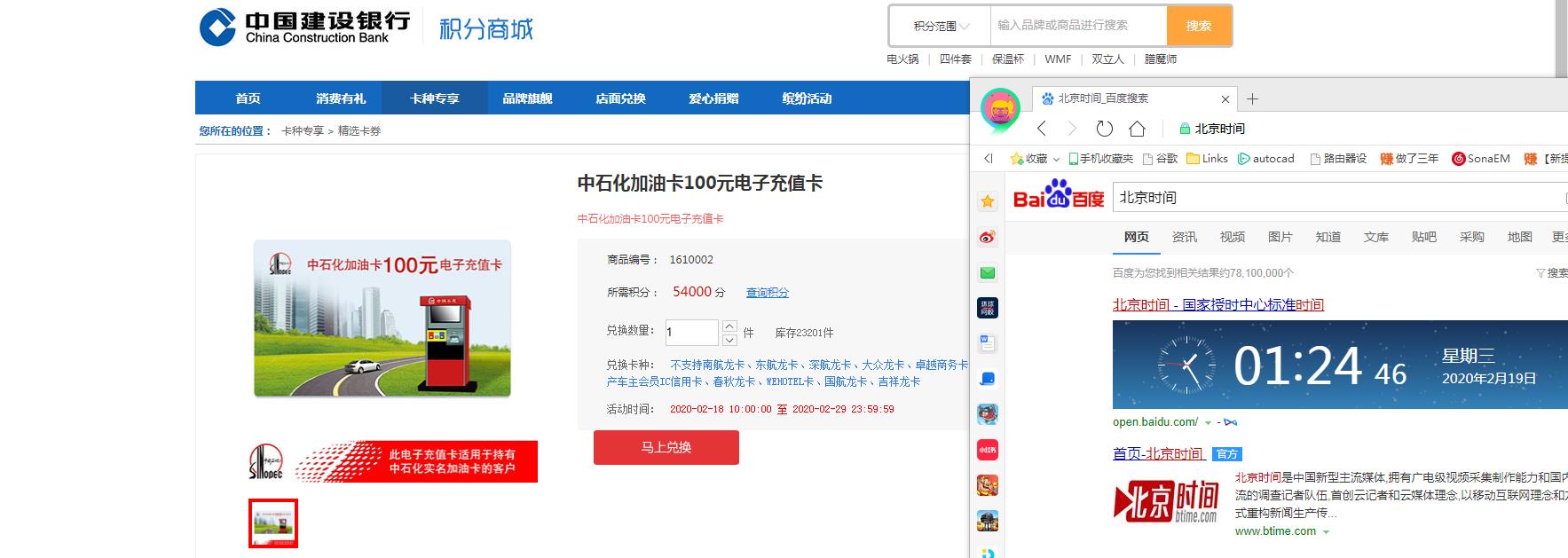This screenshot has width=1568, height=558.
Task: Decrease the exchange quantity
Action: [x=729, y=340]
